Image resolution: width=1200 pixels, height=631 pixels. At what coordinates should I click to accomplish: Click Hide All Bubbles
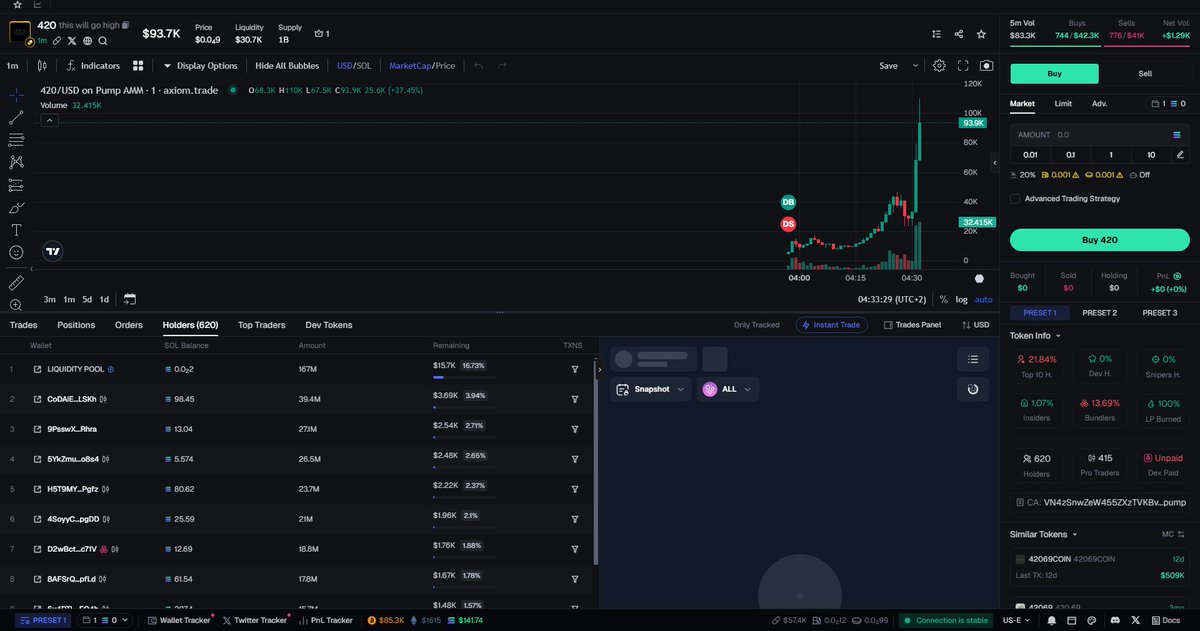pos(287,66)
